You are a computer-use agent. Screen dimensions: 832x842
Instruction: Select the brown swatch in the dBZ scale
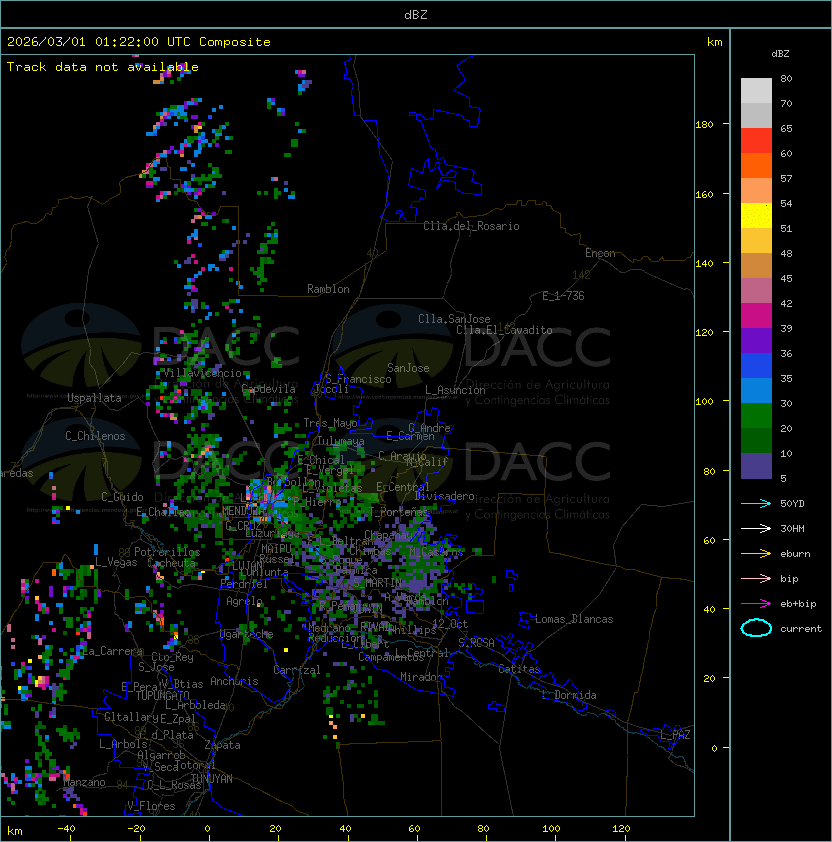coord(756,266)
